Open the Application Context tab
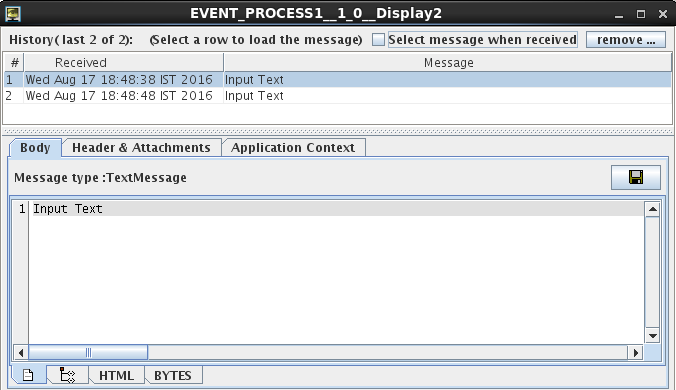The image size is (676, 390). [293, 148]
